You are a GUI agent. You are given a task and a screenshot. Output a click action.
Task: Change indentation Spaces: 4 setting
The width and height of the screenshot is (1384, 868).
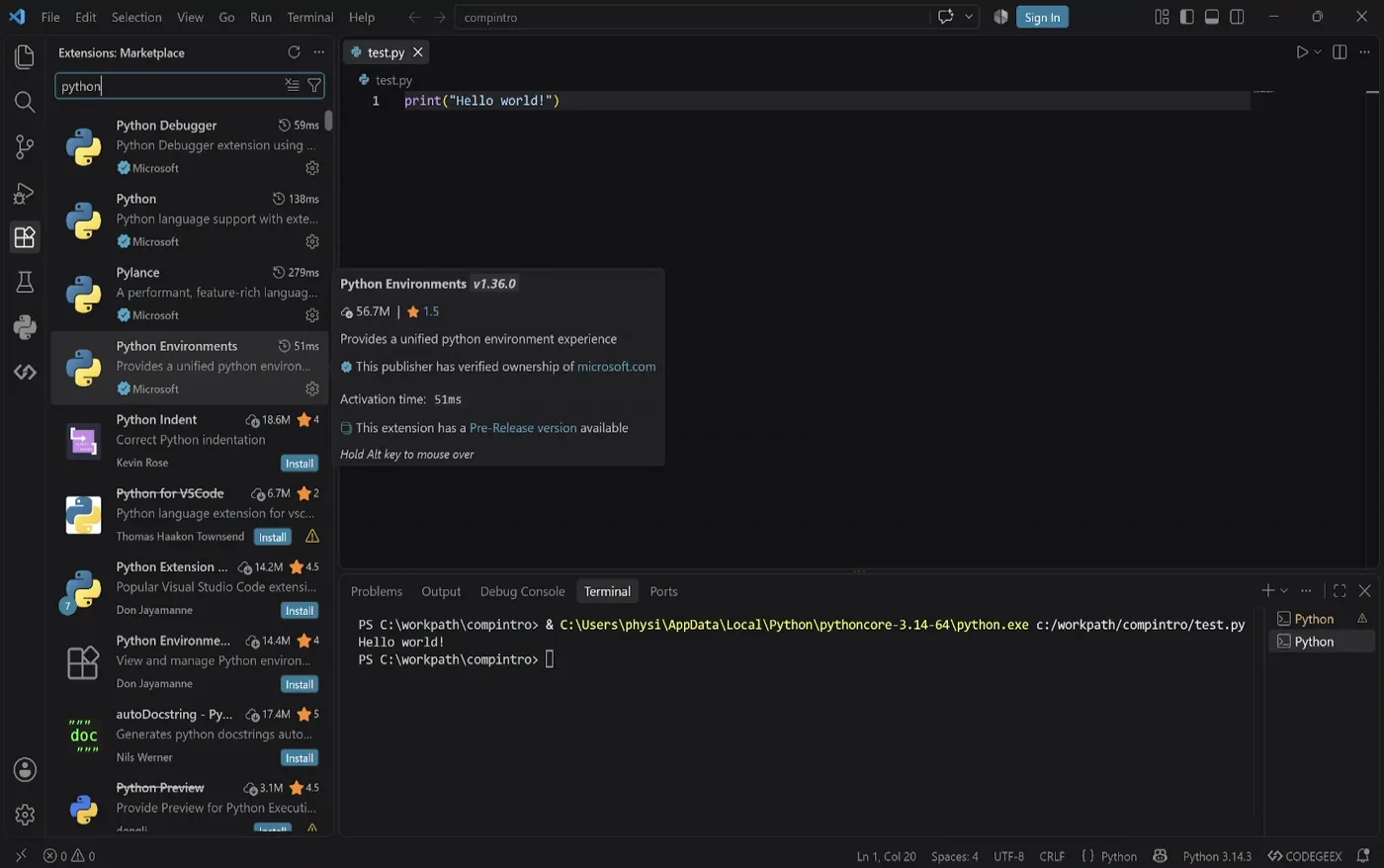click(954, 856)
